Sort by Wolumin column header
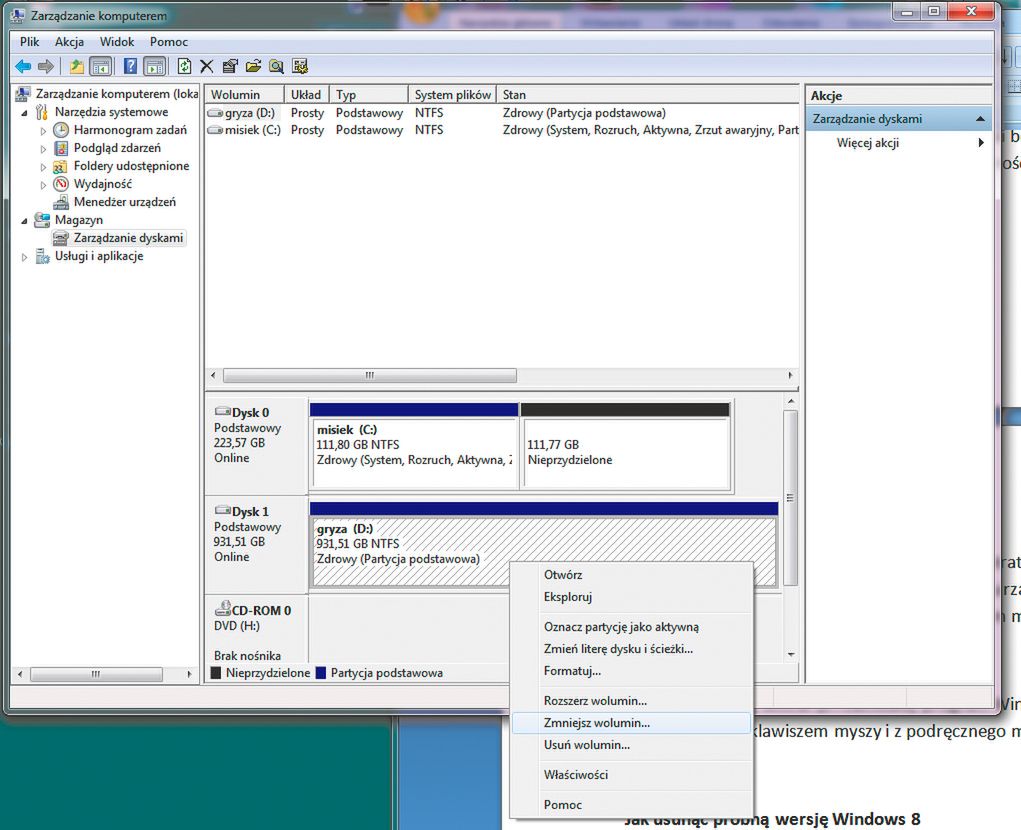 [x=244, y=94]
